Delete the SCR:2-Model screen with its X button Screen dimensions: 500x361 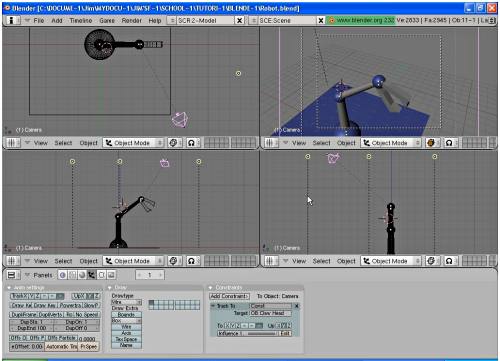click(239, 21)
